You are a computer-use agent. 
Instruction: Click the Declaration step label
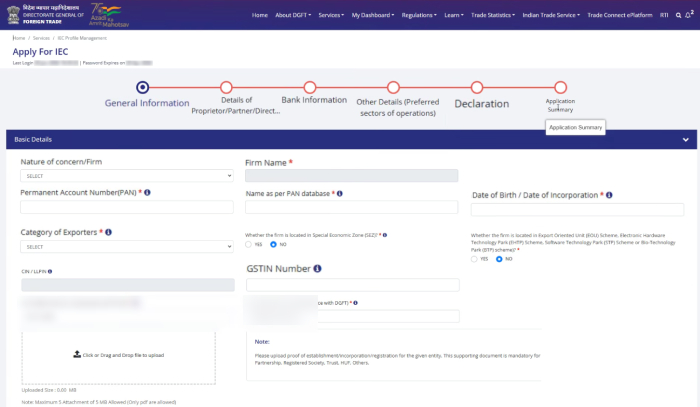coord(482,104)
